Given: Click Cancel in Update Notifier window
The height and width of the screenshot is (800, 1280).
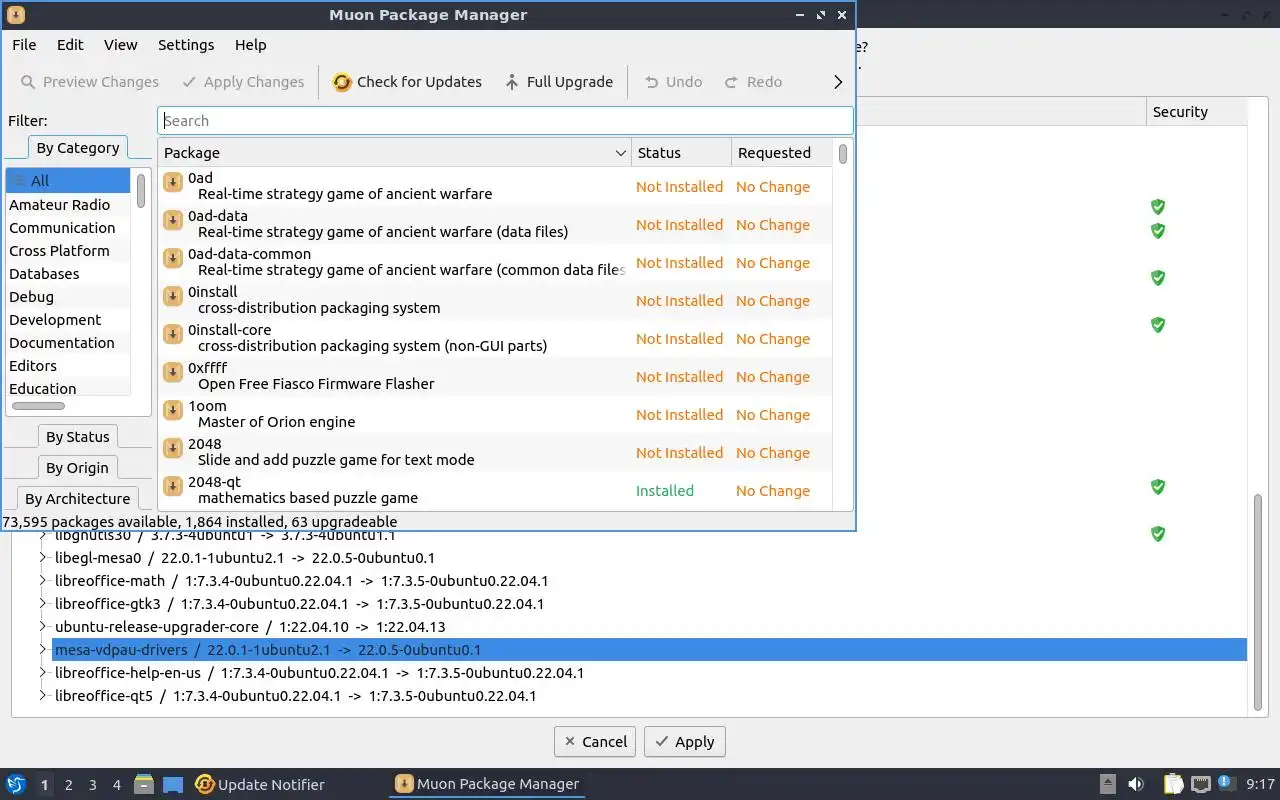Looking at the screenshot, I should (596, 741).
